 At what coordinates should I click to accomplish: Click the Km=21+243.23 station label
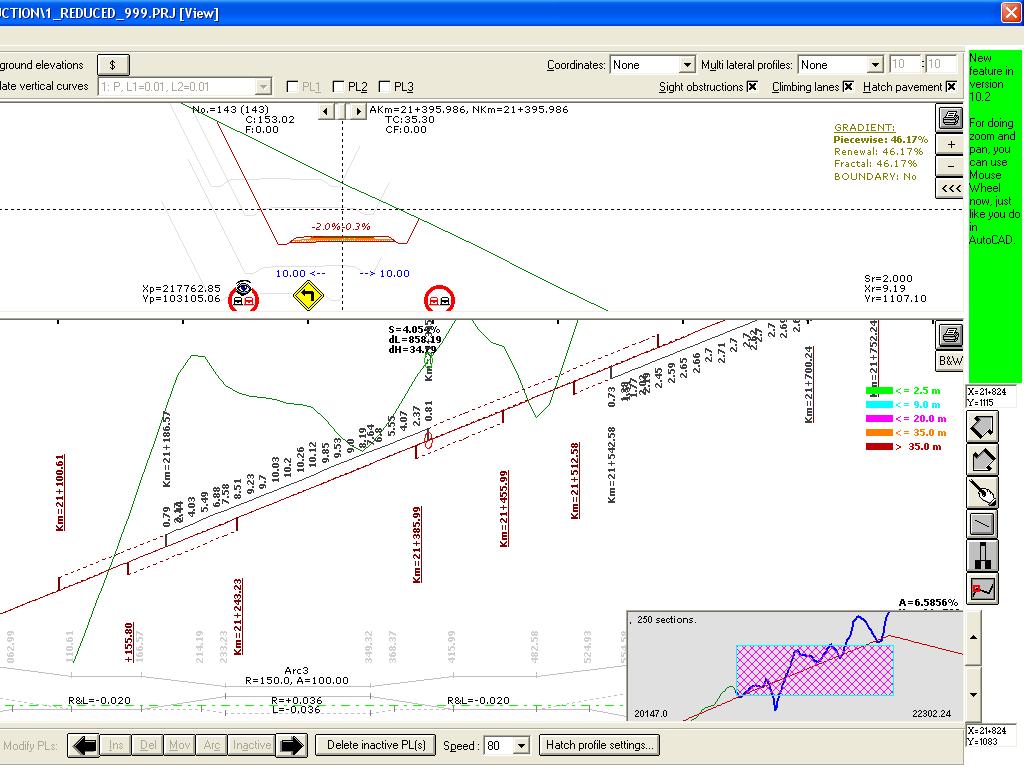click(x=238, y=616)
